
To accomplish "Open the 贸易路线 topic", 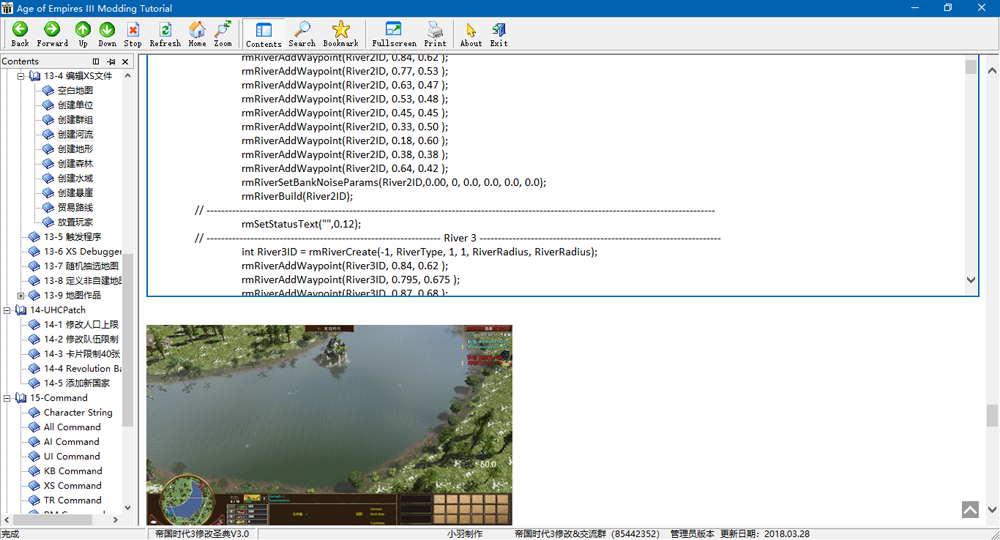I will pyautogui.click(x=75, y=208).
